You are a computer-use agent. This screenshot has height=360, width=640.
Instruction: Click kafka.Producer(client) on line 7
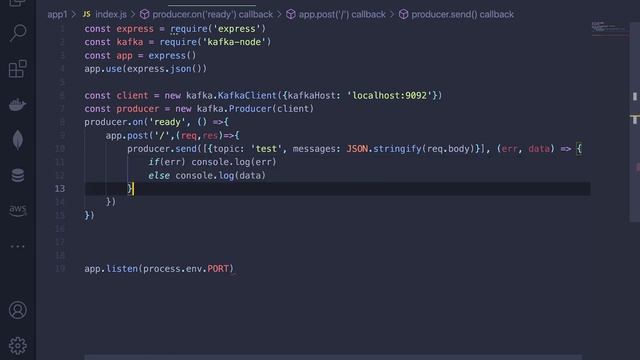pyautogui.click(x=255, y=109)
